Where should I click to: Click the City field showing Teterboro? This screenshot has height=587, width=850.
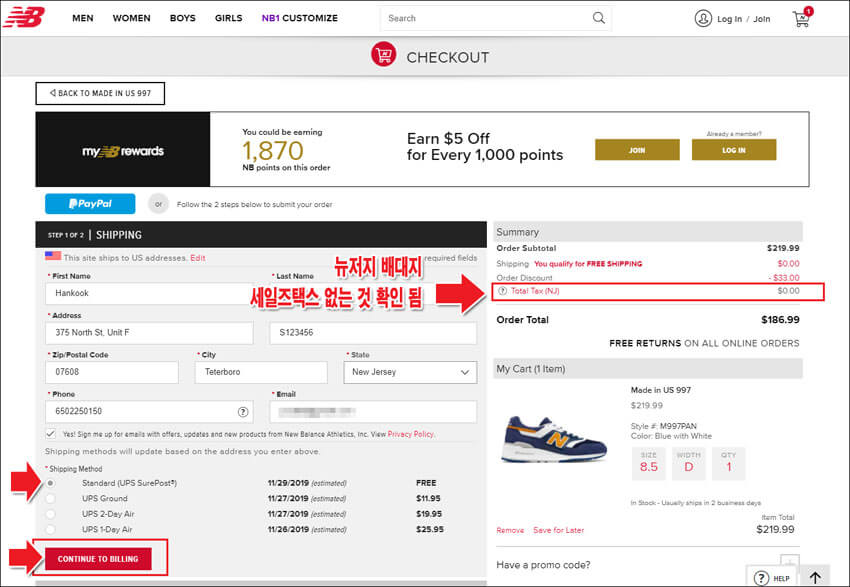261,372
